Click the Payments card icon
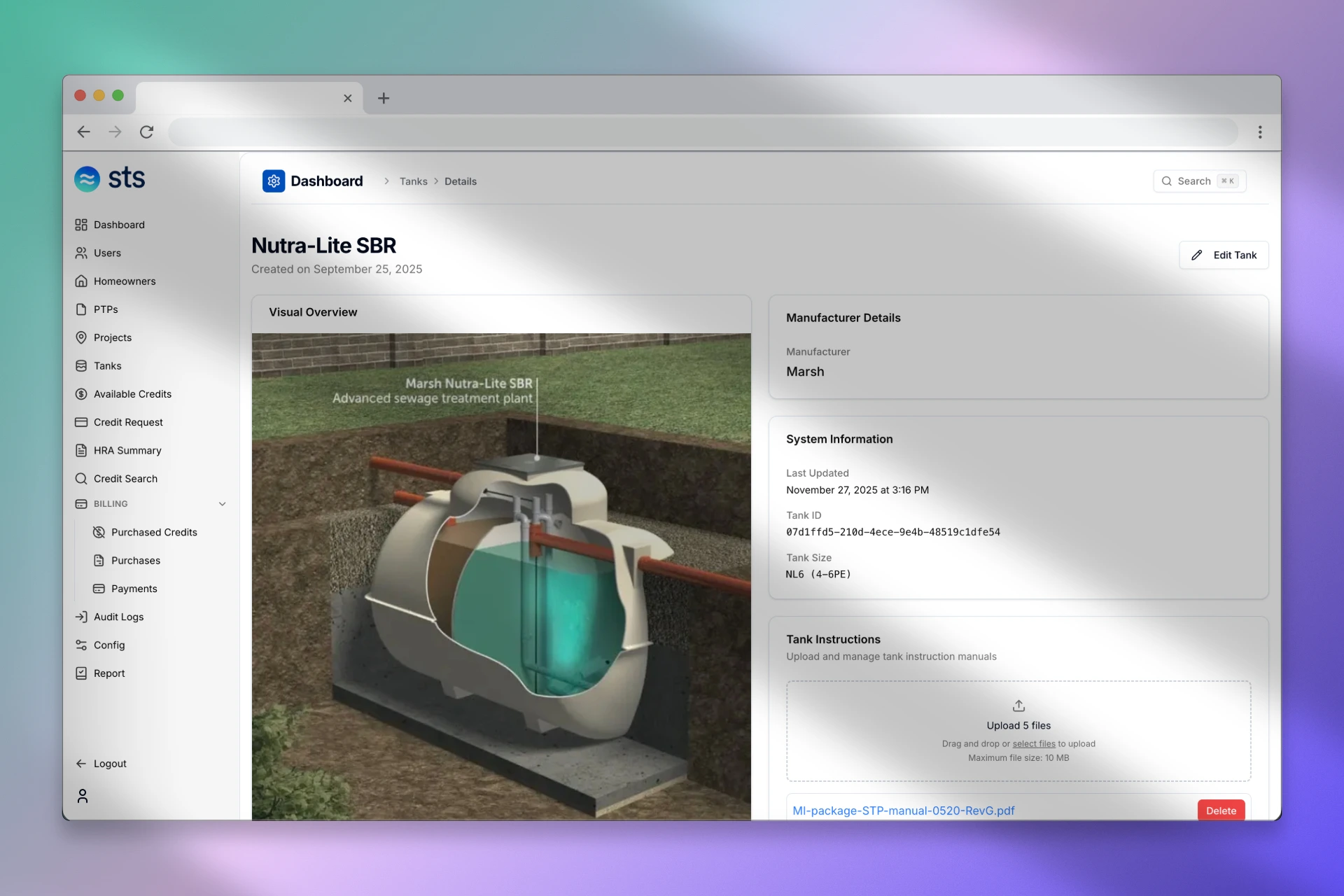 pyautogui.click(x=99, y=589)
